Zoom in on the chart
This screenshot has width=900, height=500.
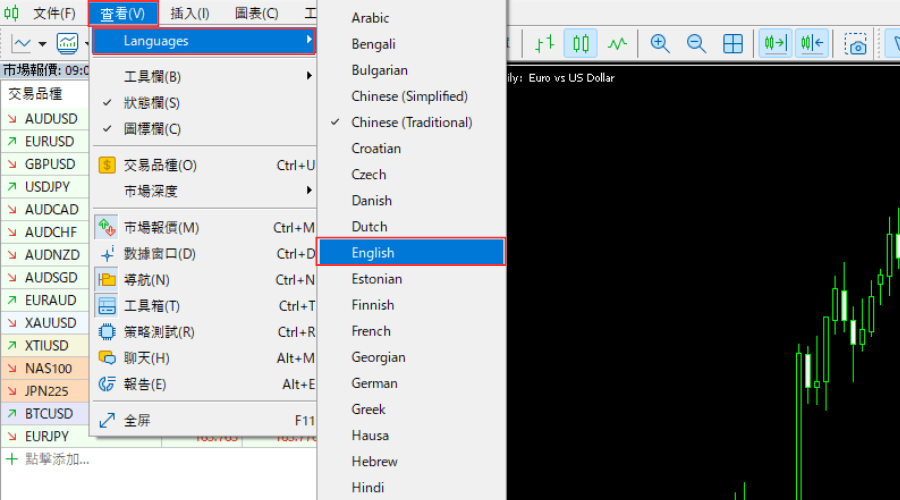tap(660, 44)
